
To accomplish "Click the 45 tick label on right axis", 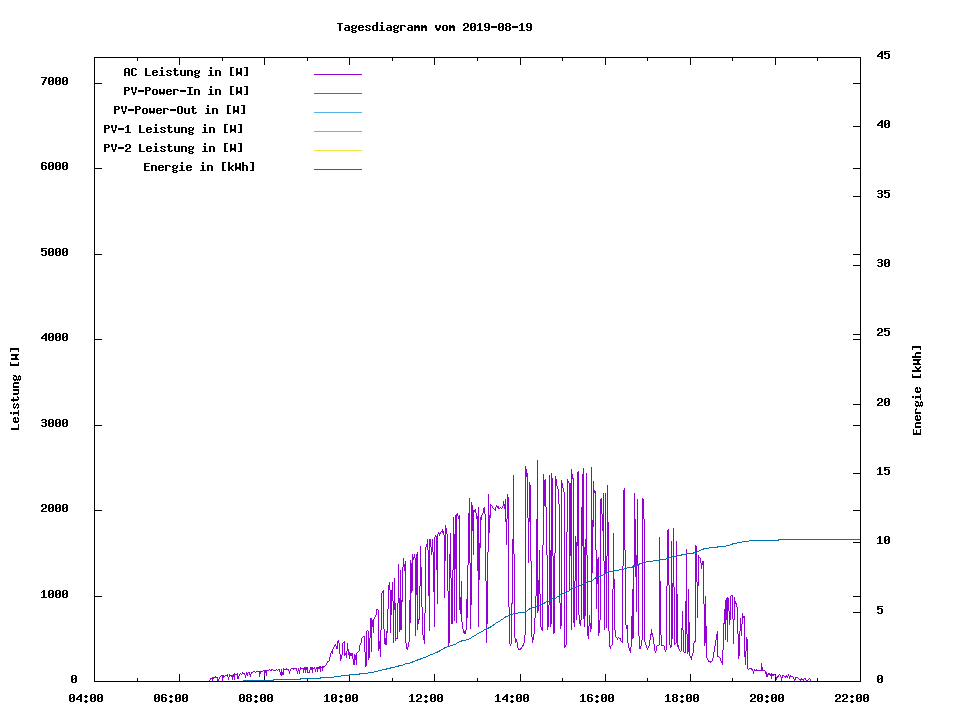I will click(x=883, y=55).
